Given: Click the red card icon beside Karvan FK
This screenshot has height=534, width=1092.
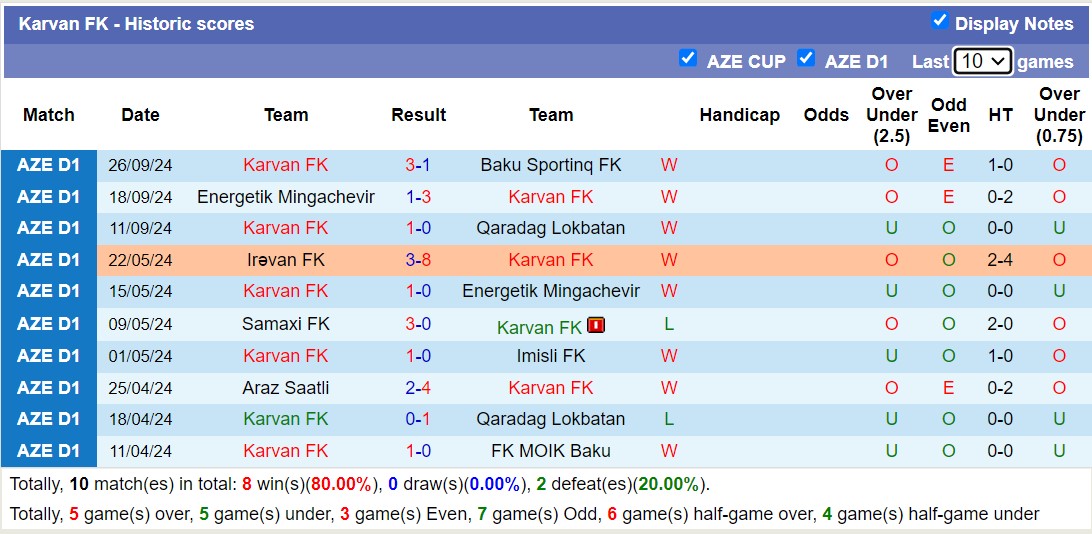Looking at the screenshot, I should [x=596, y=325].
